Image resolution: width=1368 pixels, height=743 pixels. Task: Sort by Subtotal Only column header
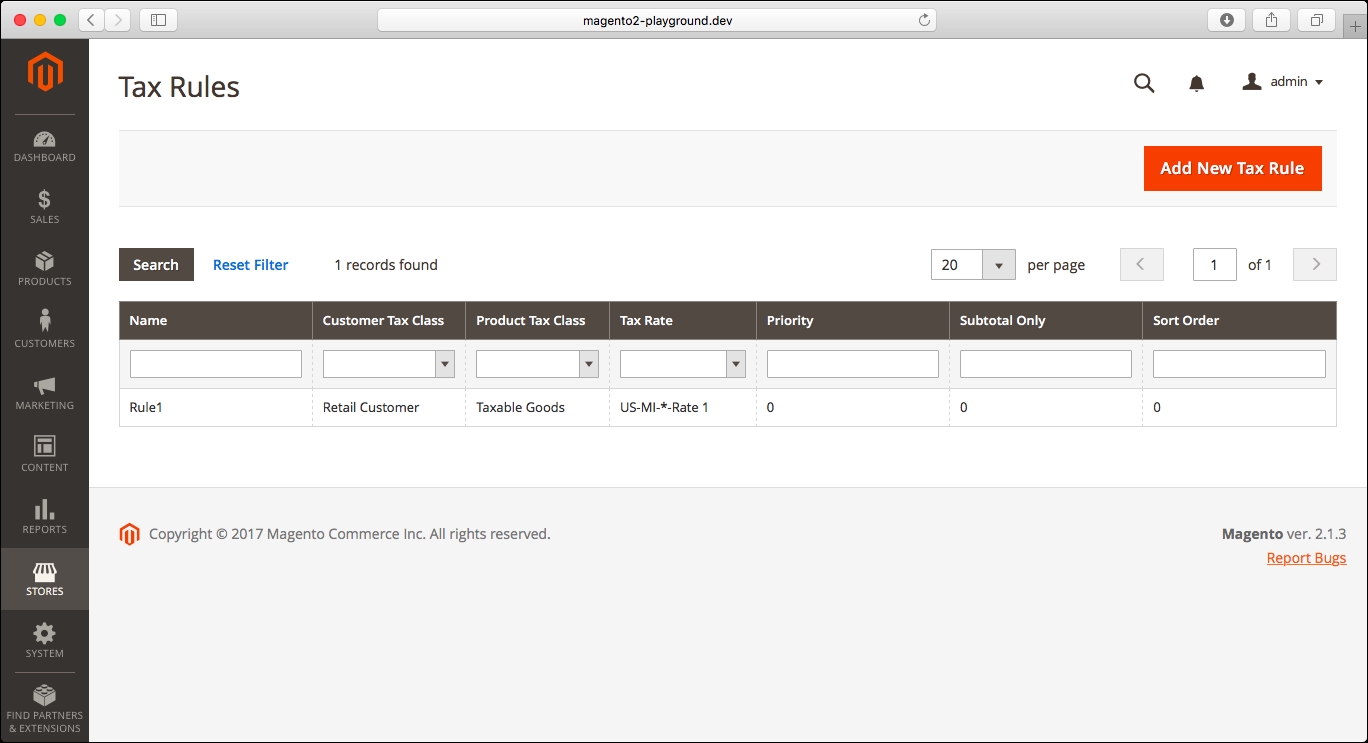click(x=1046, y=321)
